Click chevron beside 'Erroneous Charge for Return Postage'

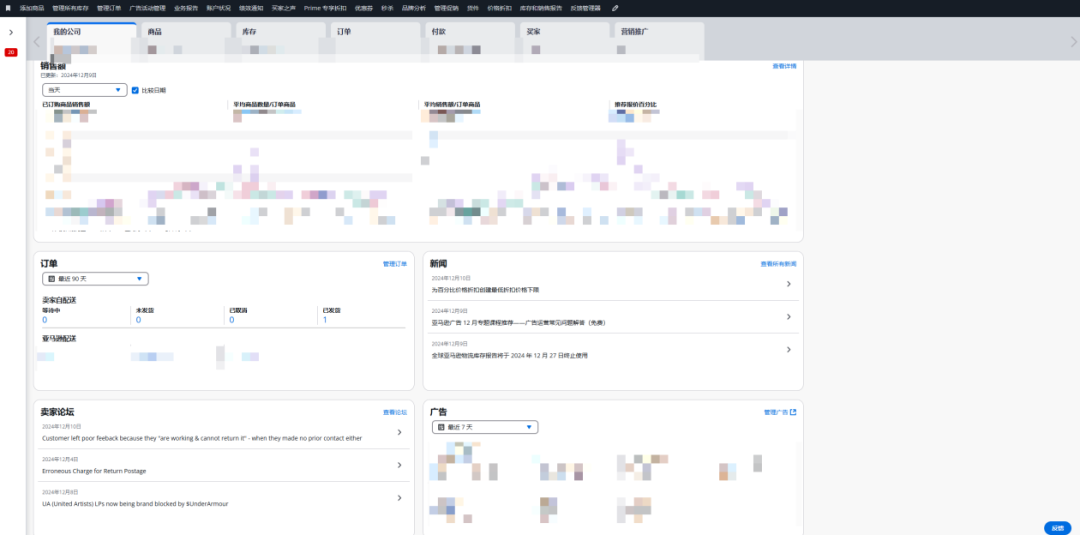399,465
